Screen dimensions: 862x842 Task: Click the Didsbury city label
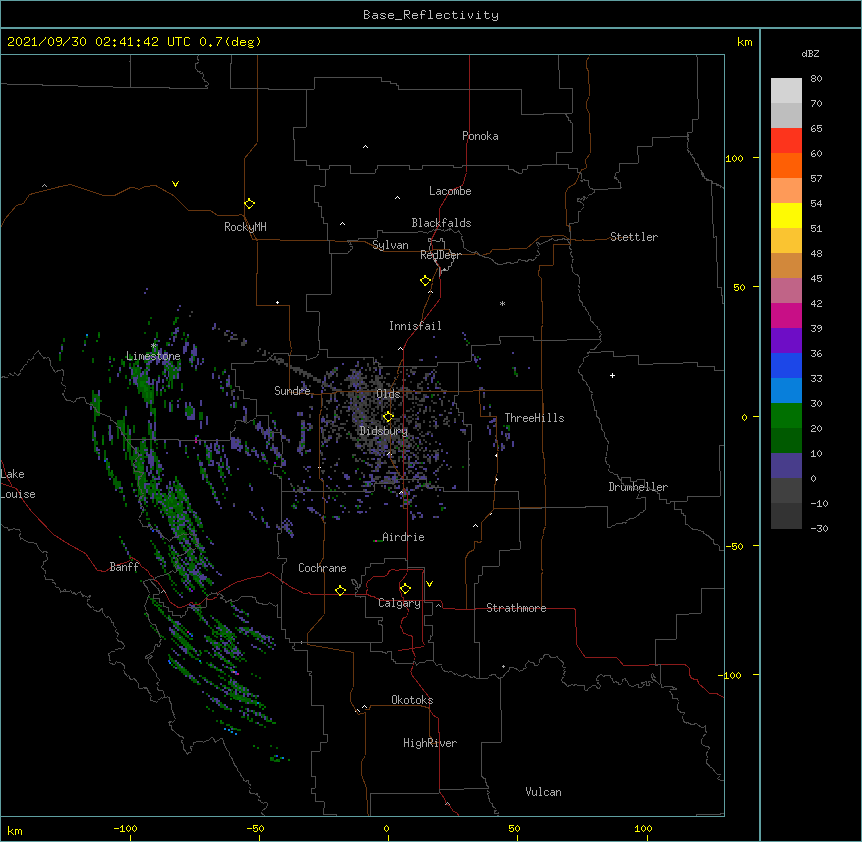pyautogui.click(x=383, y=431)
